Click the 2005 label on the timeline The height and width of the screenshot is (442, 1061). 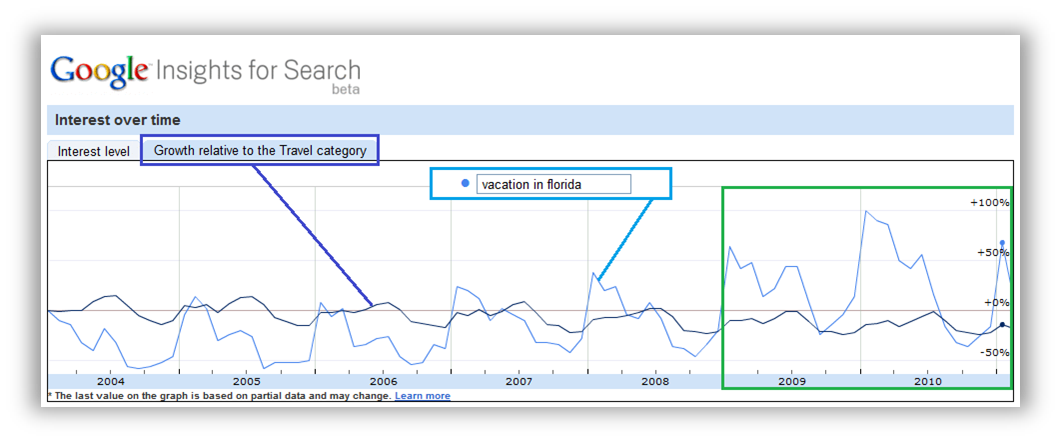pos(247,382)
